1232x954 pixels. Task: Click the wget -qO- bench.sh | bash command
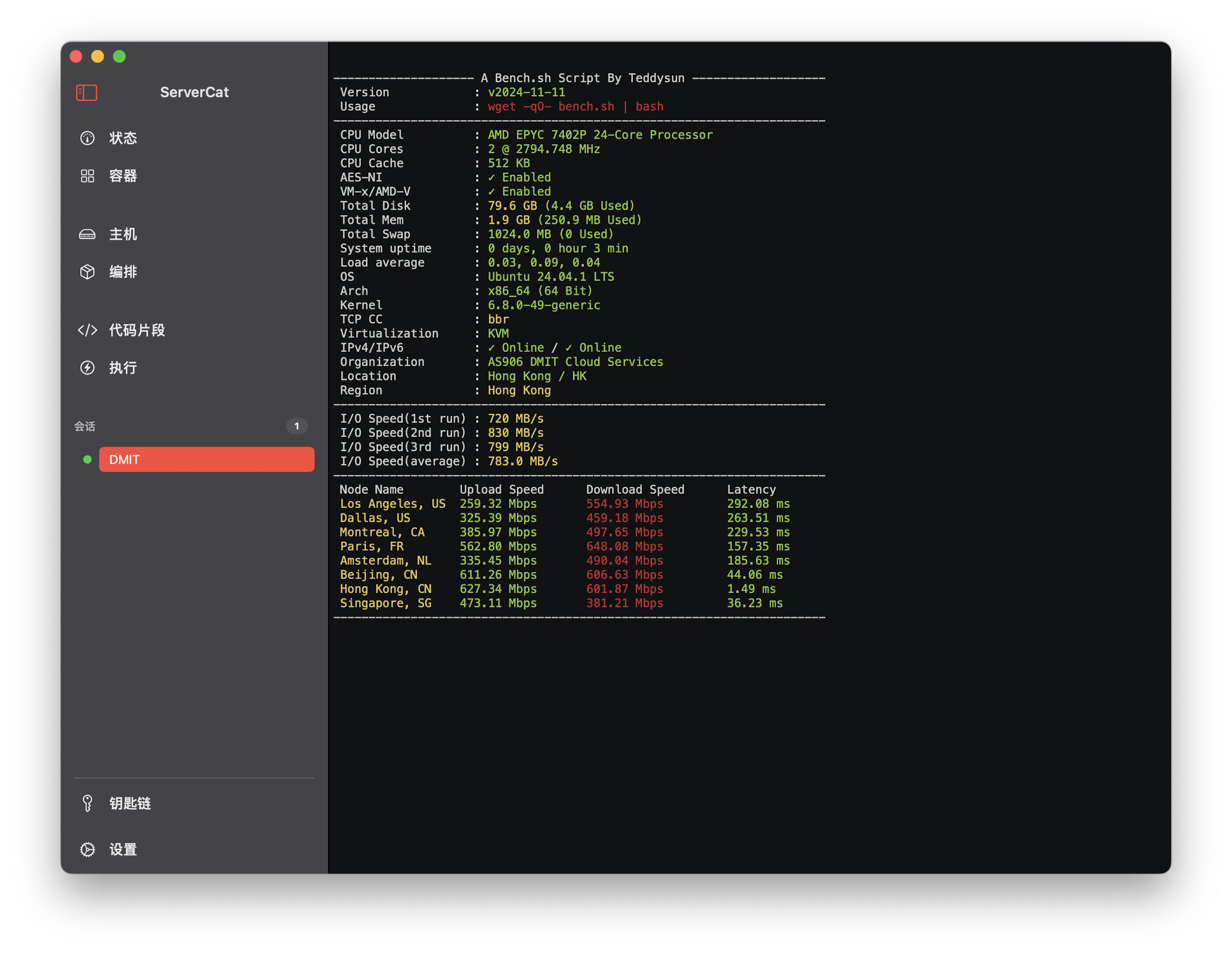pyautogui.click(x=575, y=107)
